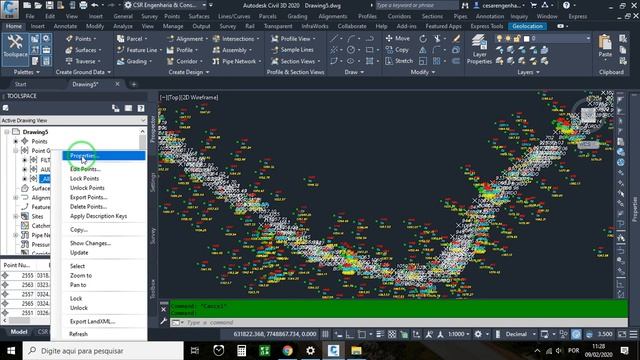The image size is (640, 360).
Task: Open the Alignment dropdown
Action: coord(187,39)
